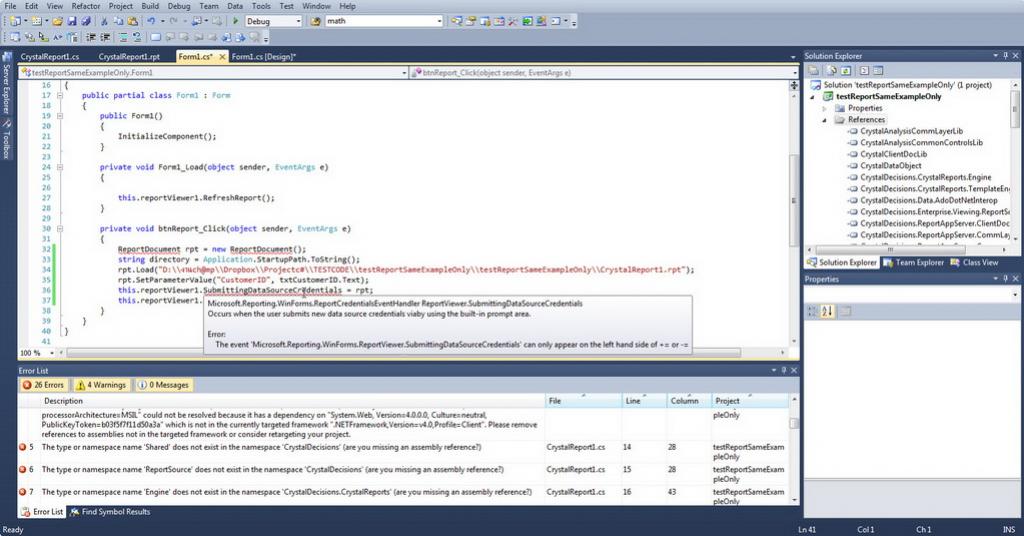The image size is (1024, 536).
Task: Open the Build menu
Action: [150, 6]
